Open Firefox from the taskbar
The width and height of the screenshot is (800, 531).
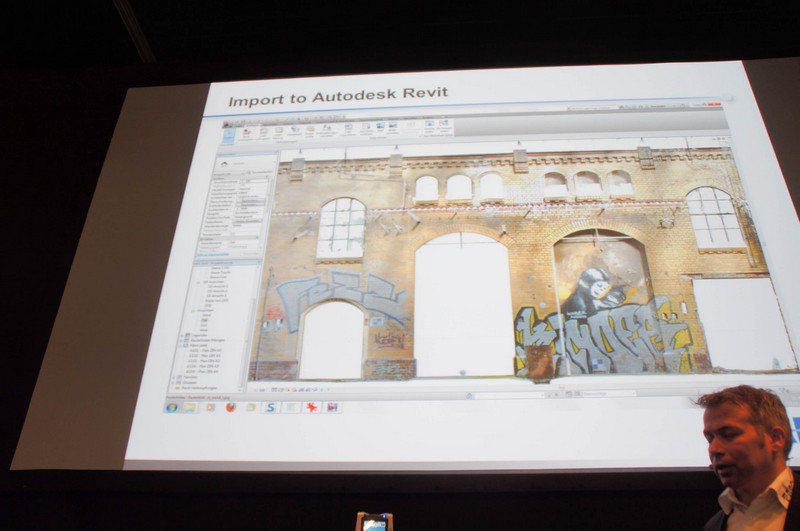pos(230,407)
